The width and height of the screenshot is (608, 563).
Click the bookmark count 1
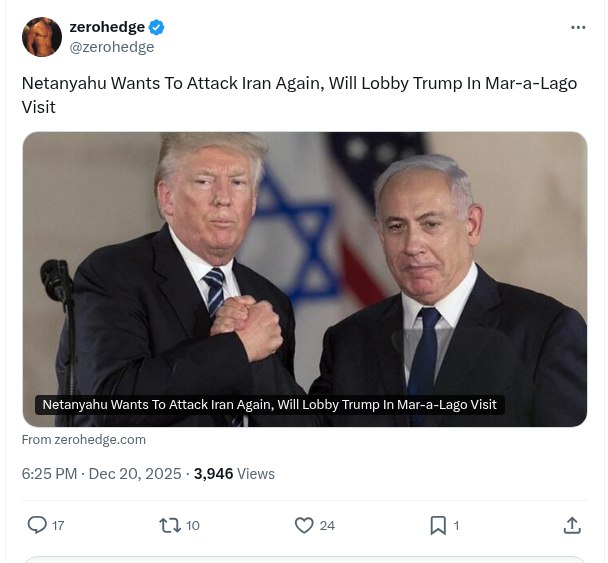(x=456, y=526)
